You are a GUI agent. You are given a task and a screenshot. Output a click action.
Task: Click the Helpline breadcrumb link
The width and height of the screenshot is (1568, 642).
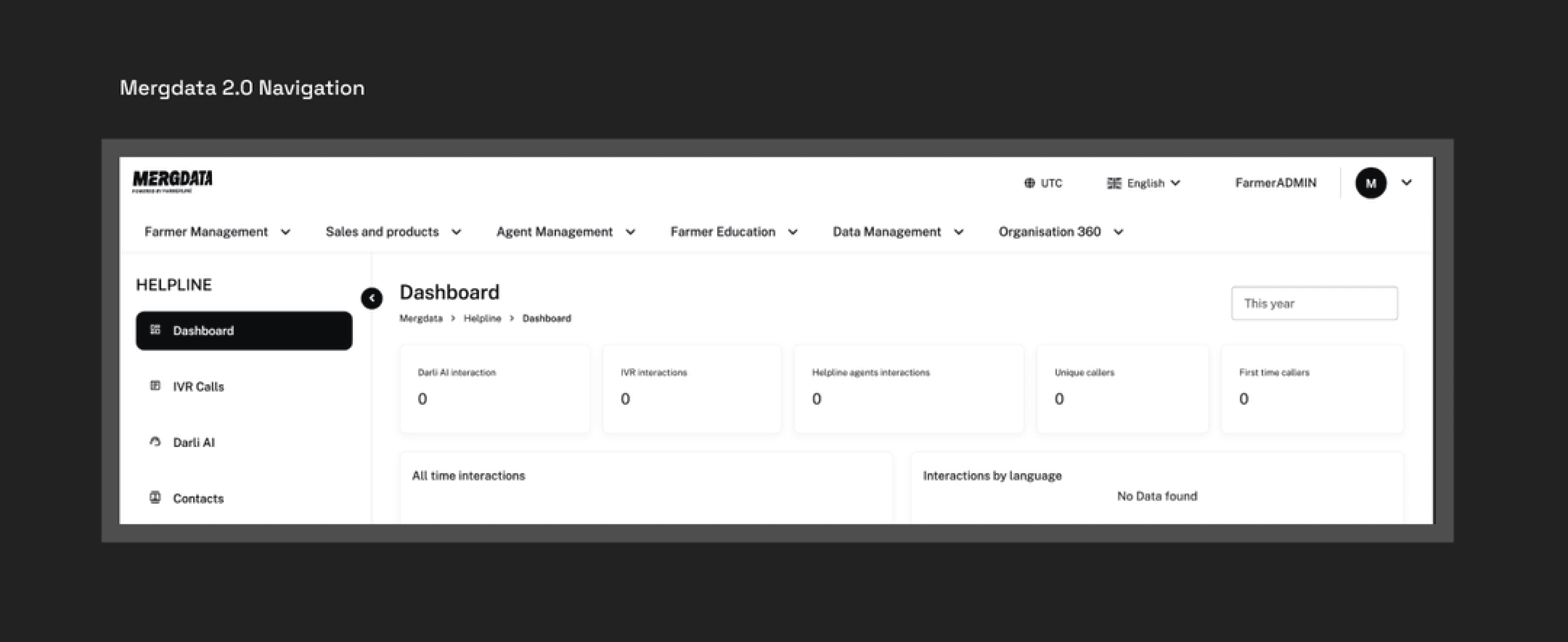pos(482,319)
